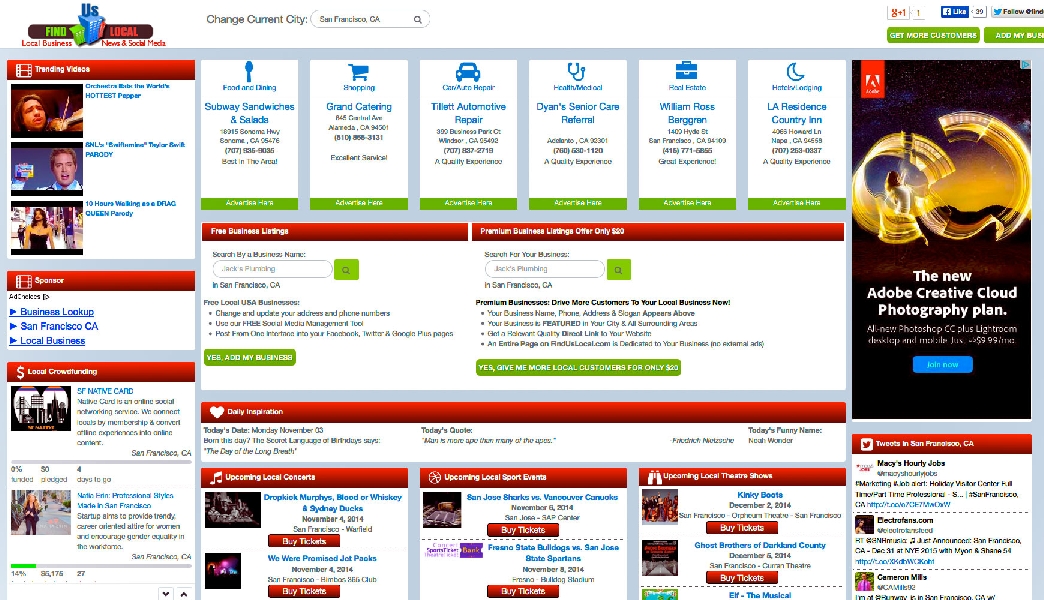
Task: Select the Car/Auto Repair car icon
Action: coord(468,72)
